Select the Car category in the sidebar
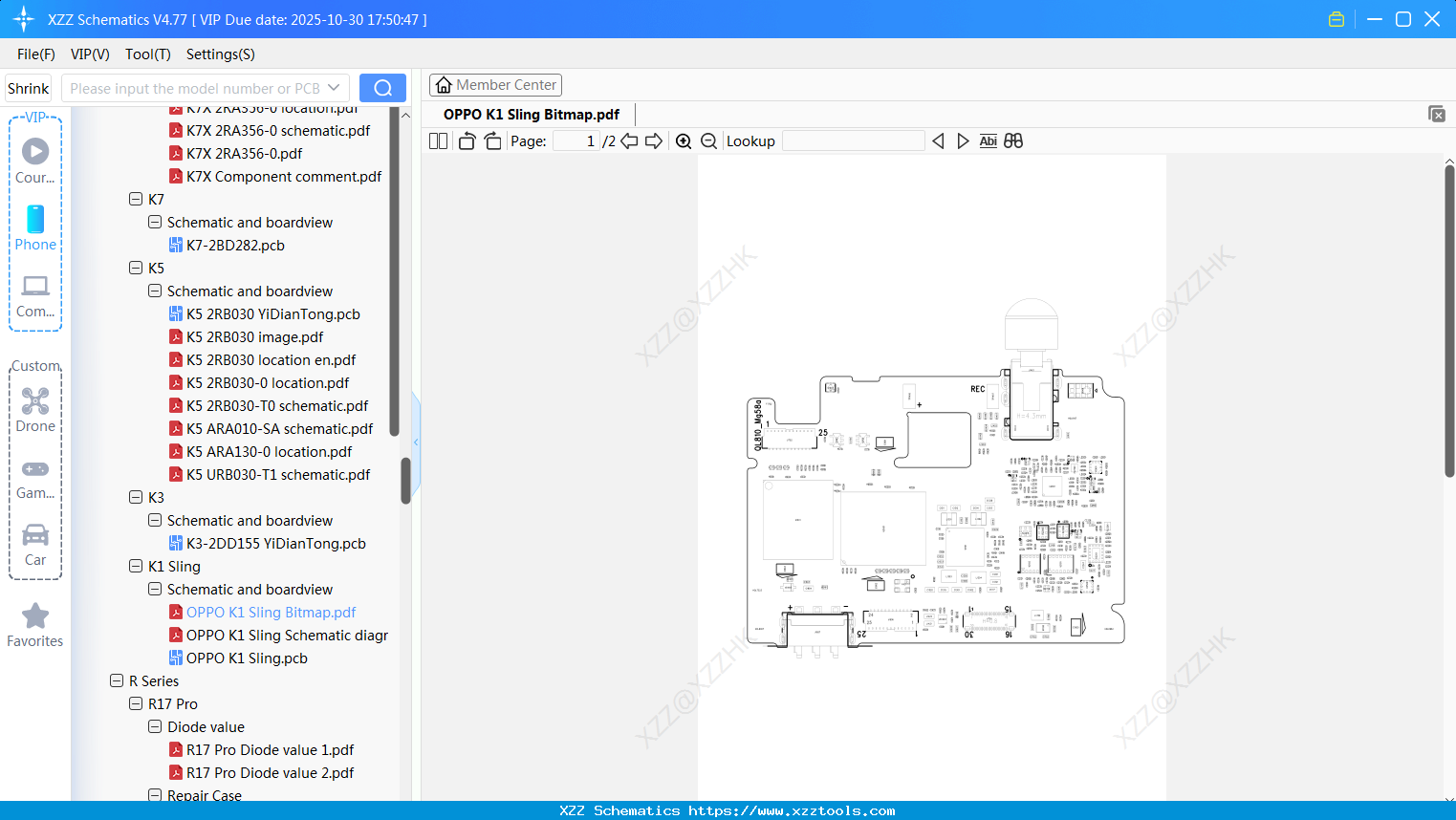 (35, 545)
